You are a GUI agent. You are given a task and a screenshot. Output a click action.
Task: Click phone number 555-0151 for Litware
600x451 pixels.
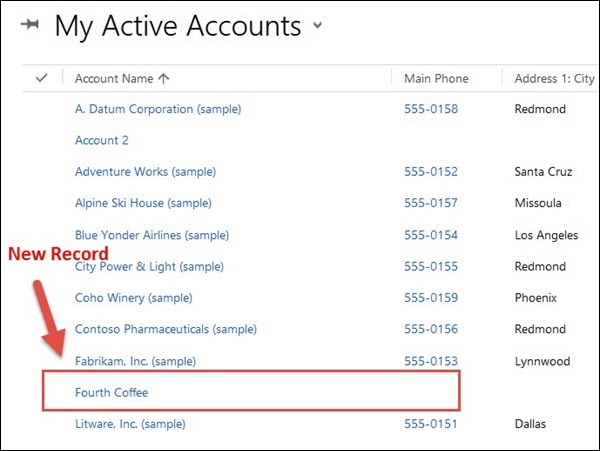pyautogui.click(x=431, y=424)
